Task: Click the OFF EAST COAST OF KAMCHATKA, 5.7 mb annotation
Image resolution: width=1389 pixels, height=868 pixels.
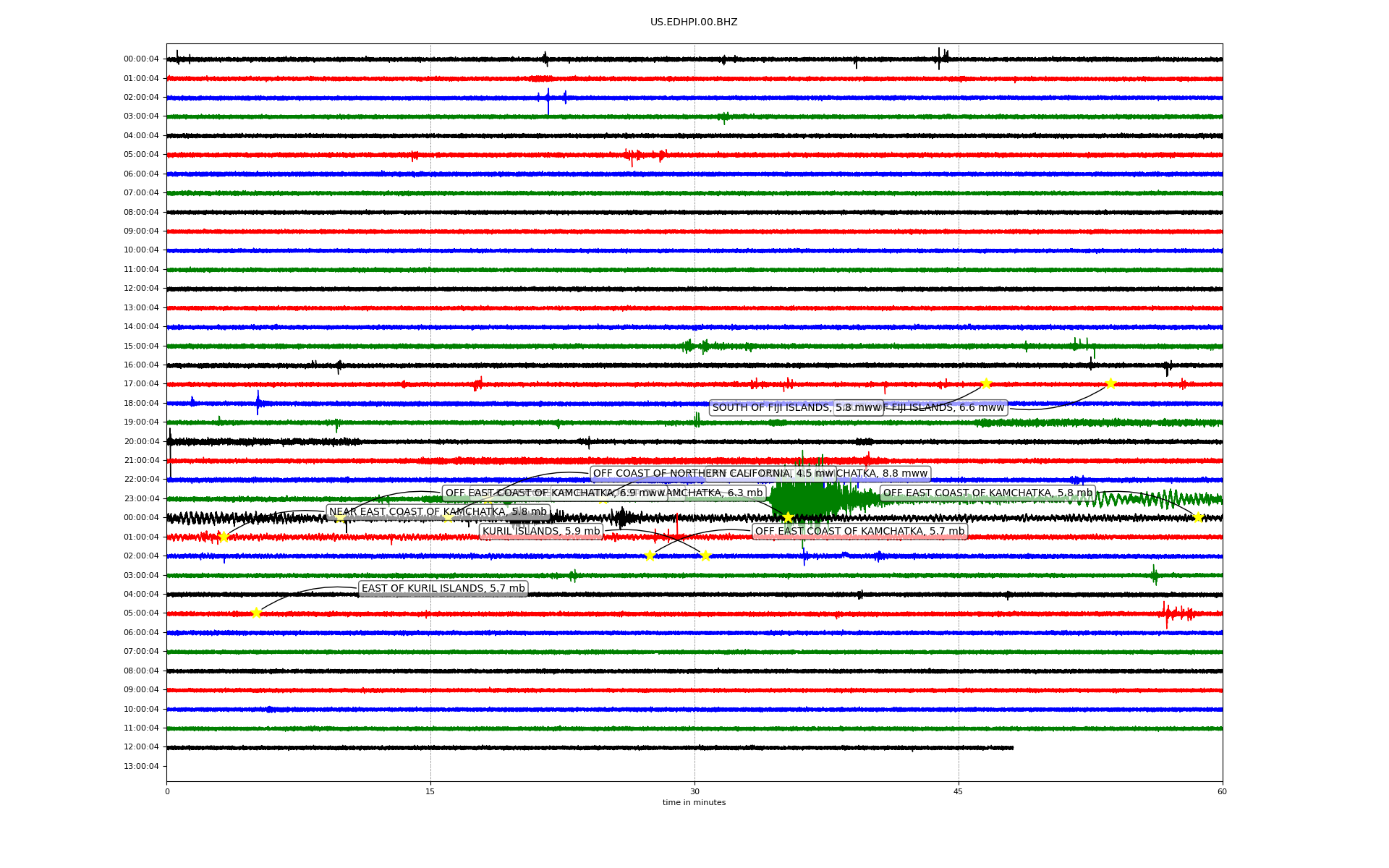Action: [859, 532]
